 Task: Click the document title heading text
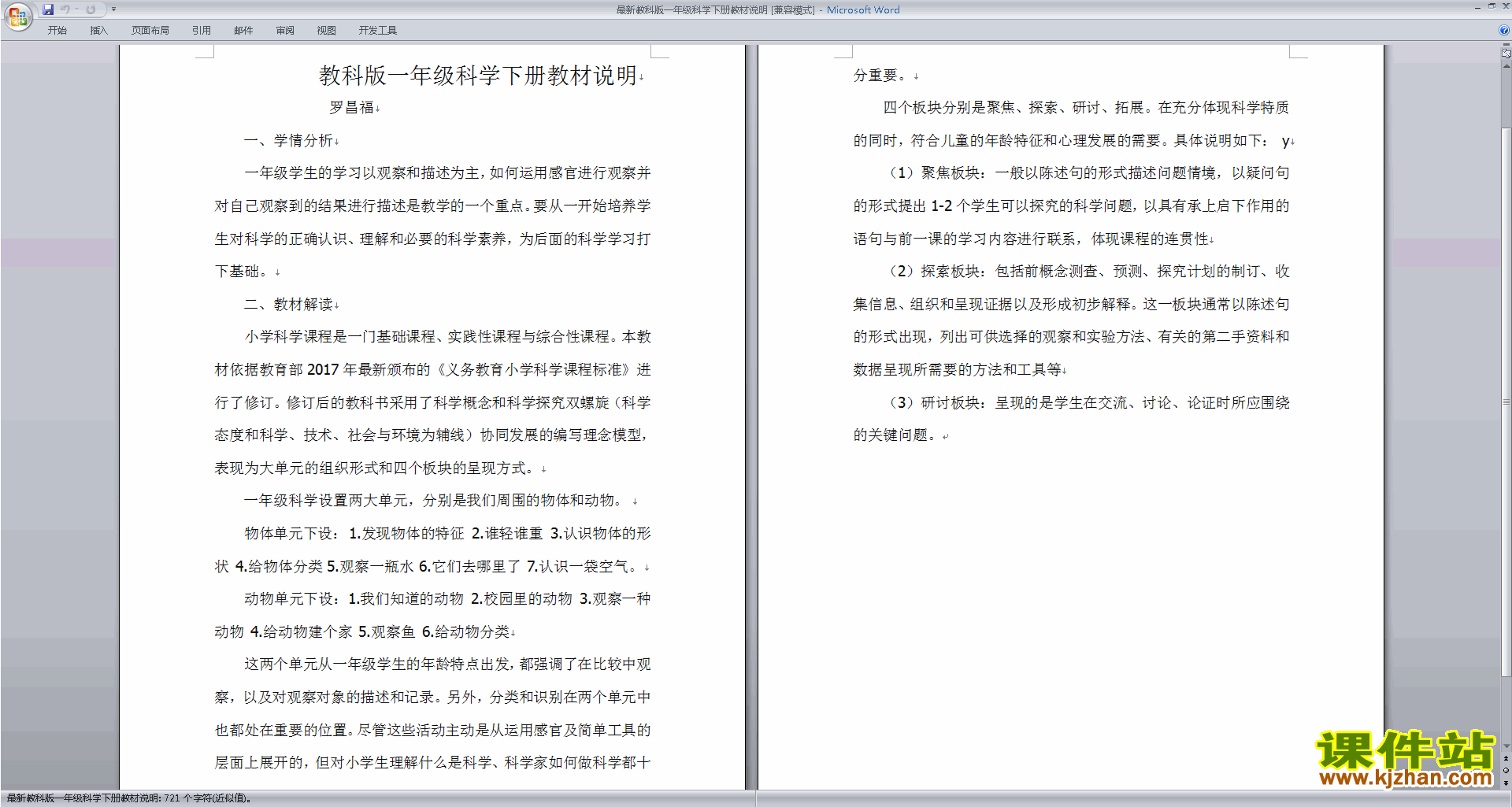478,76
